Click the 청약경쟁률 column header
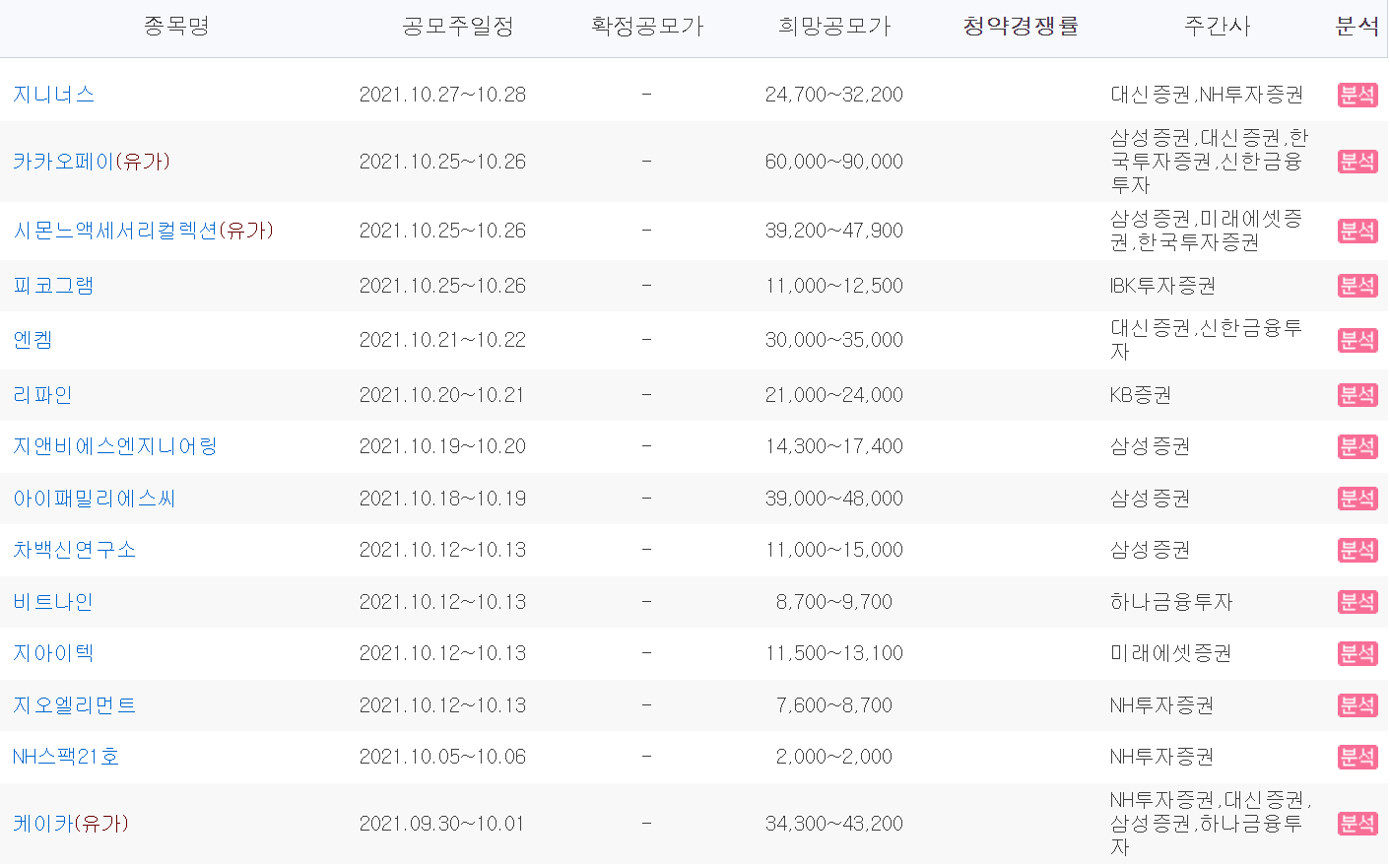1390x868 pixels. (x=1021, y=27)
